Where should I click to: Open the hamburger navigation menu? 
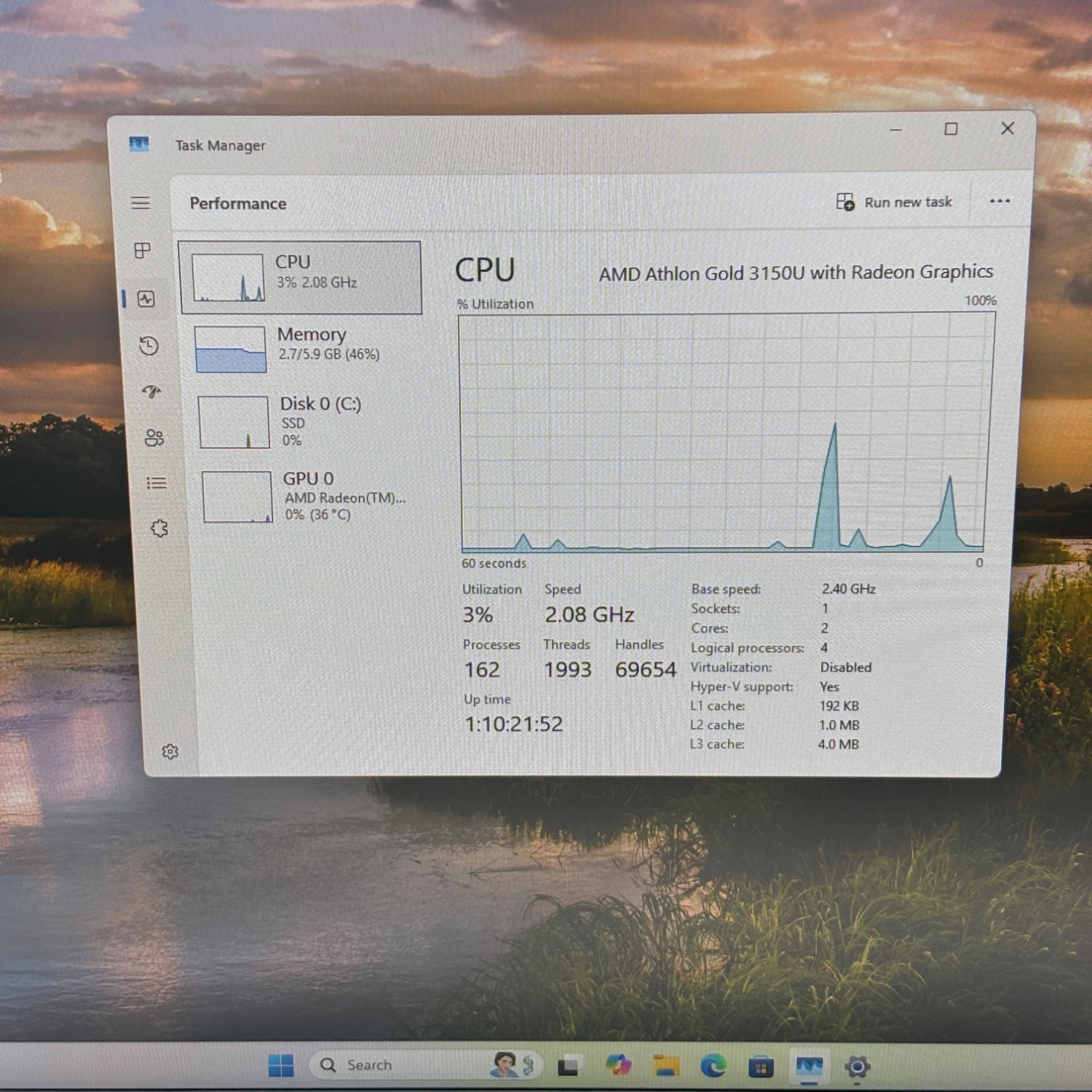[x=141, y=203]
